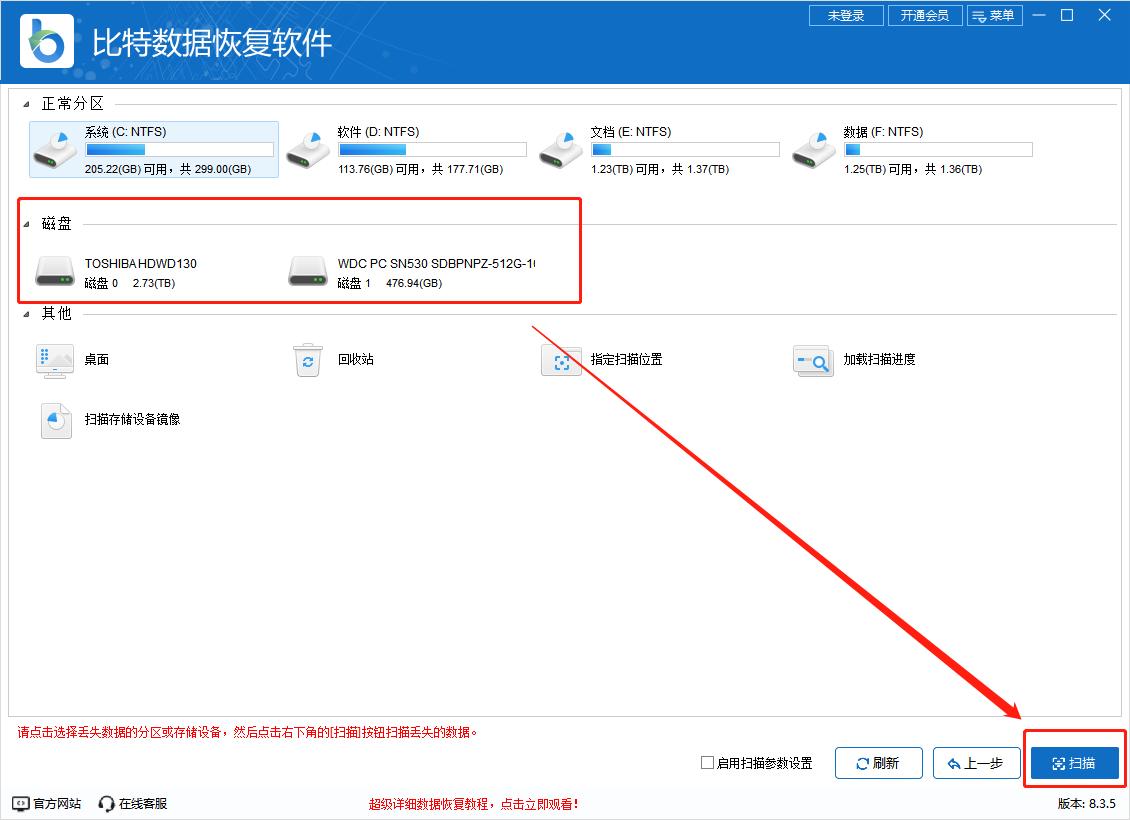The image size is (1130, 820).
Task: Select the 系统 (C: NTFS) partition icon
Action: (55, 149)
